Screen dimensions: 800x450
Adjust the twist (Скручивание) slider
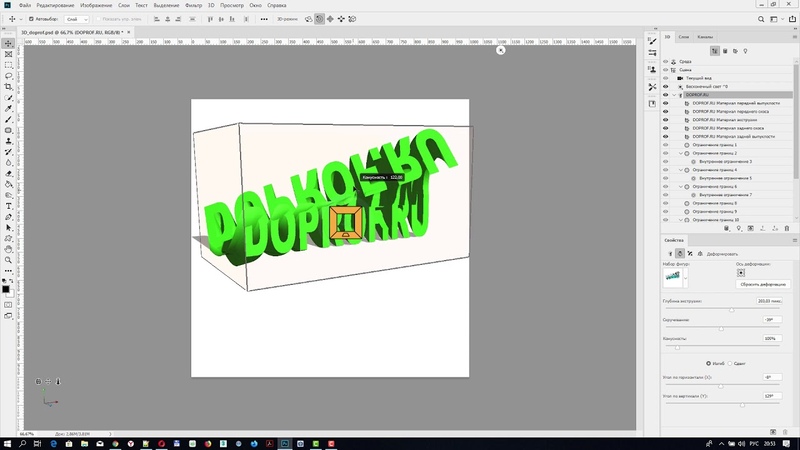[x=723, y=329]
